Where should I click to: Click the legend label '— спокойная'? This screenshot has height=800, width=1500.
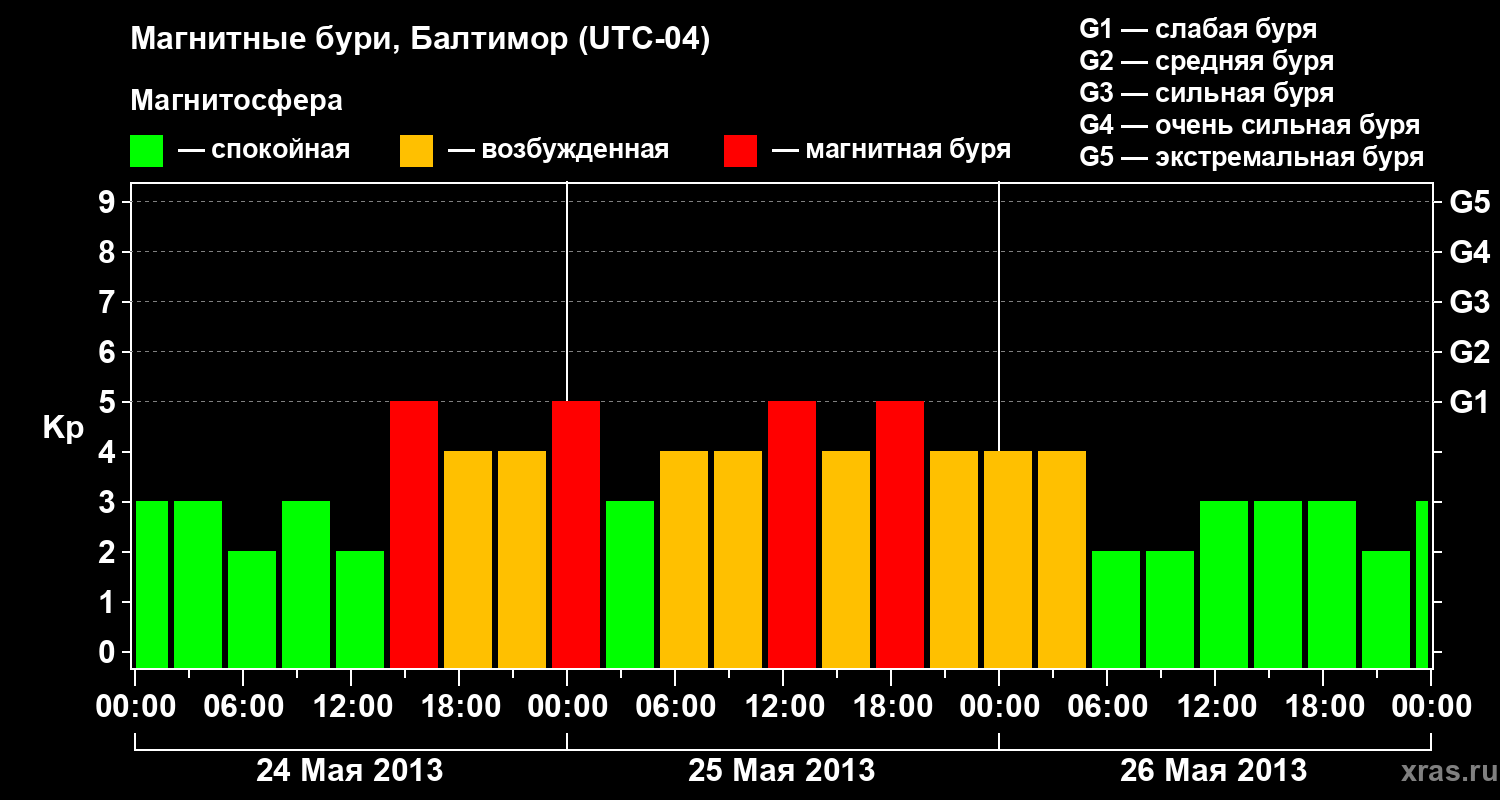coord(264,150)
